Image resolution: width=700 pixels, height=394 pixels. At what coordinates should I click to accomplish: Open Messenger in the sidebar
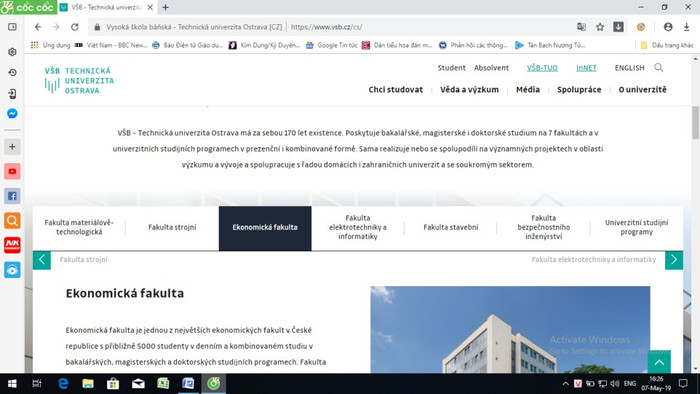coord(12,113)
